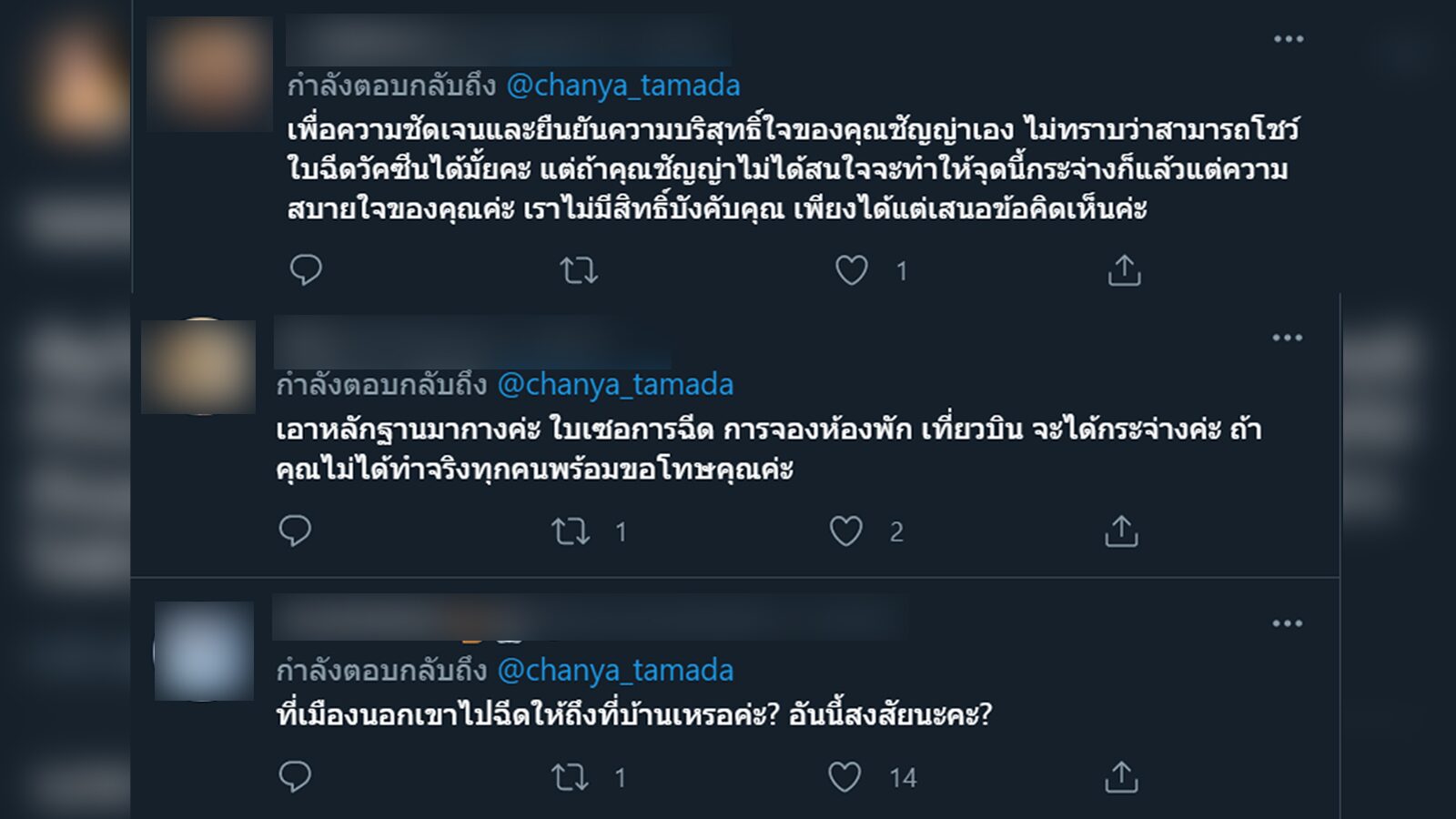The height and width of the screenshot is (819, 1456).
Task: Open more options on first tweet
Action: coord(1289,39)
